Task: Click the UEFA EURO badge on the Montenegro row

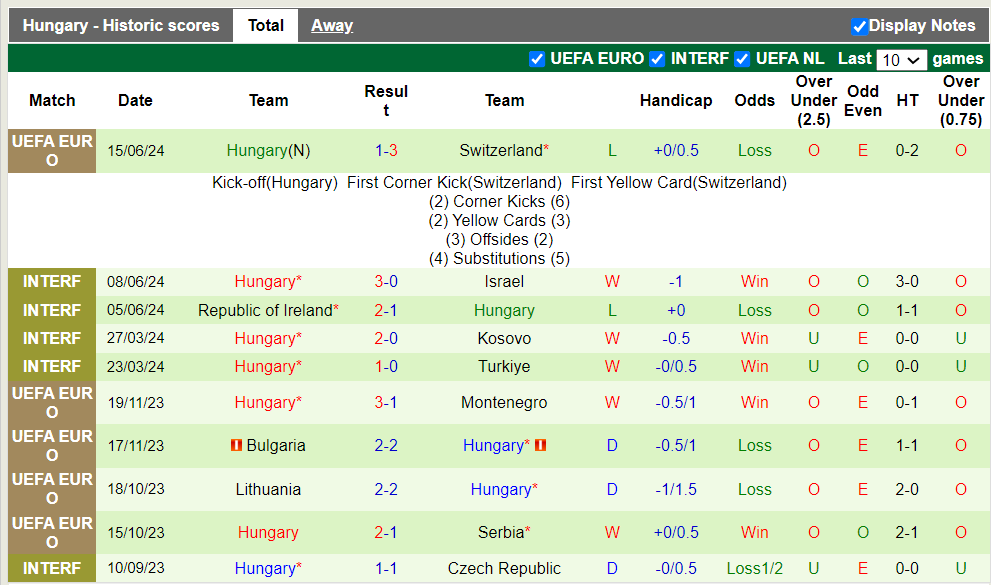Action: point(51,402)
